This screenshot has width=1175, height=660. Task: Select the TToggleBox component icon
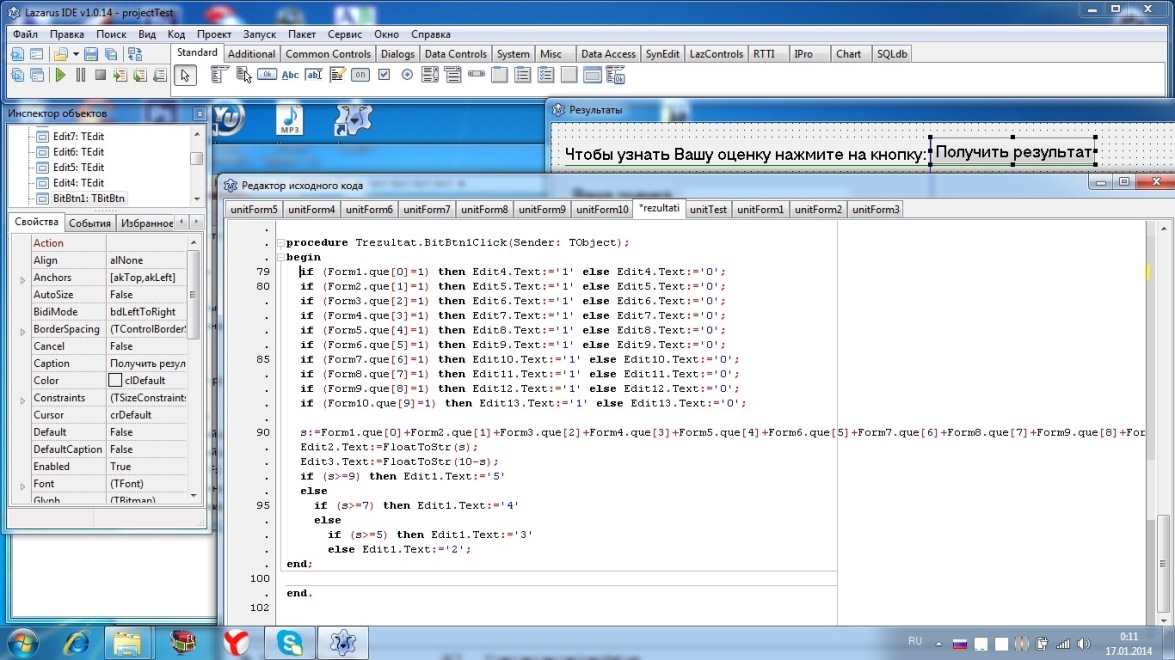click(x=360, y=75)
